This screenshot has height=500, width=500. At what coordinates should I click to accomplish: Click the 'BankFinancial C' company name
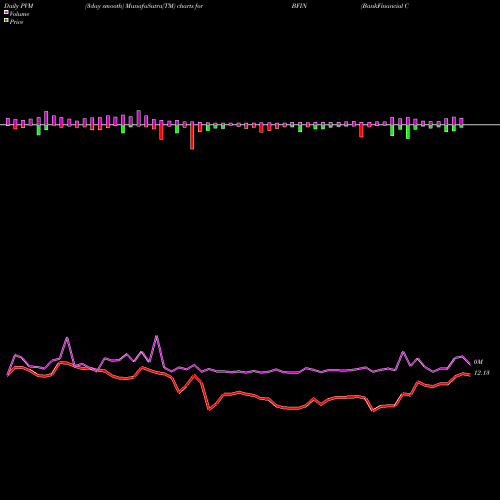(385, 6)
